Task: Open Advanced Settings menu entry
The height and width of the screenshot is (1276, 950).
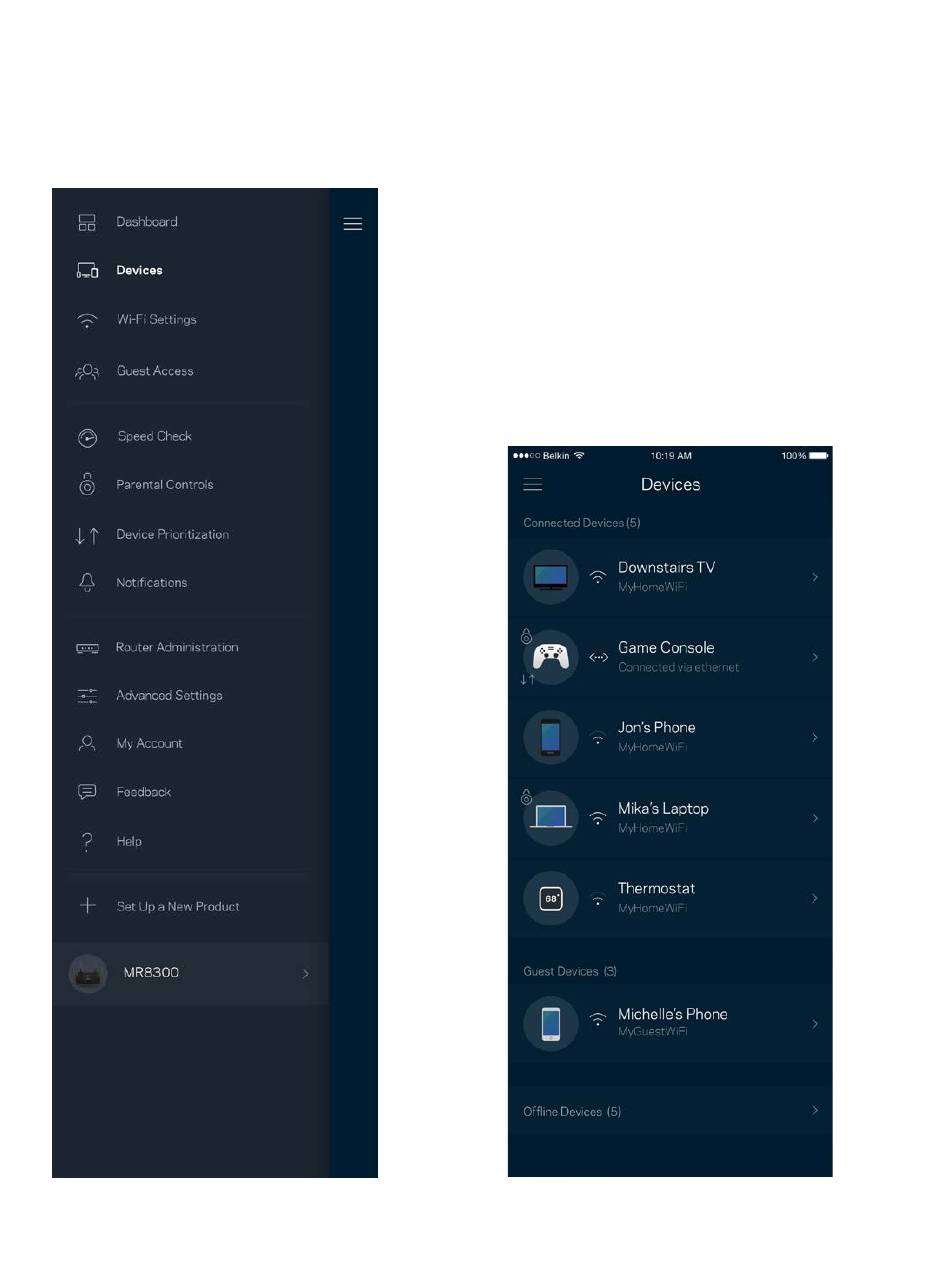Action: (x=169, y=696)
